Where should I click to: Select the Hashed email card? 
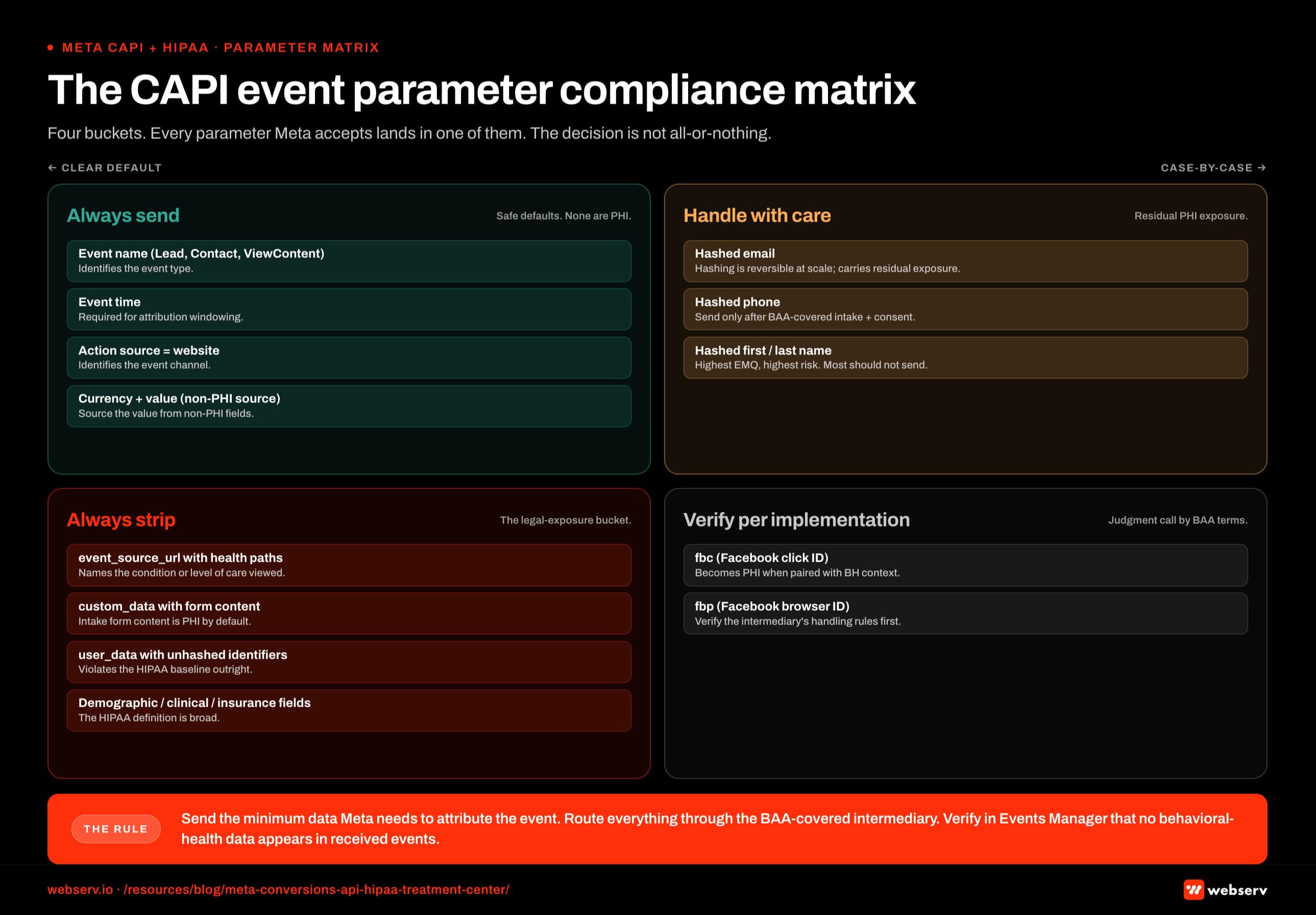point(965,261)
